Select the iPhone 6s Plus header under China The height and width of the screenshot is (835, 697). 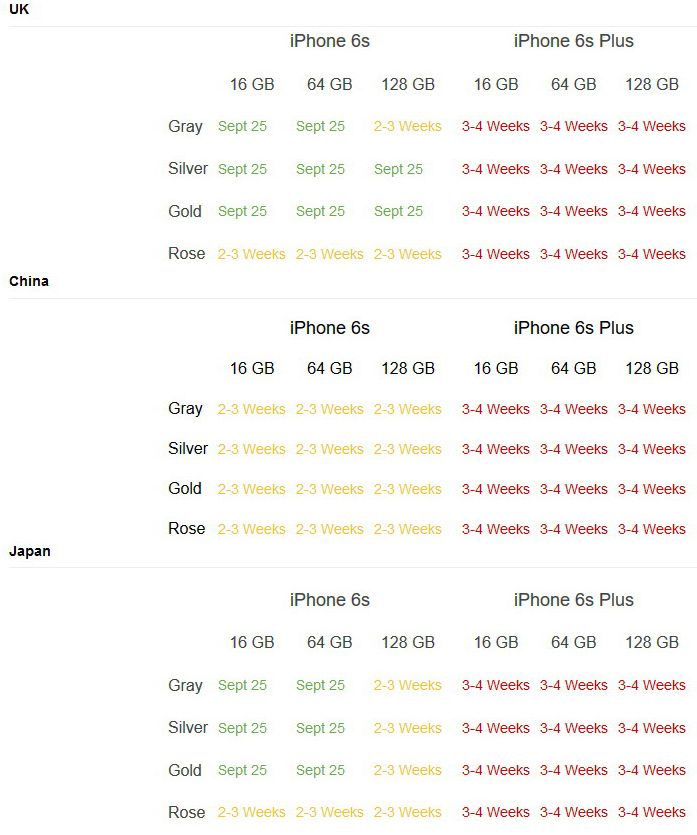coord(574,328)
